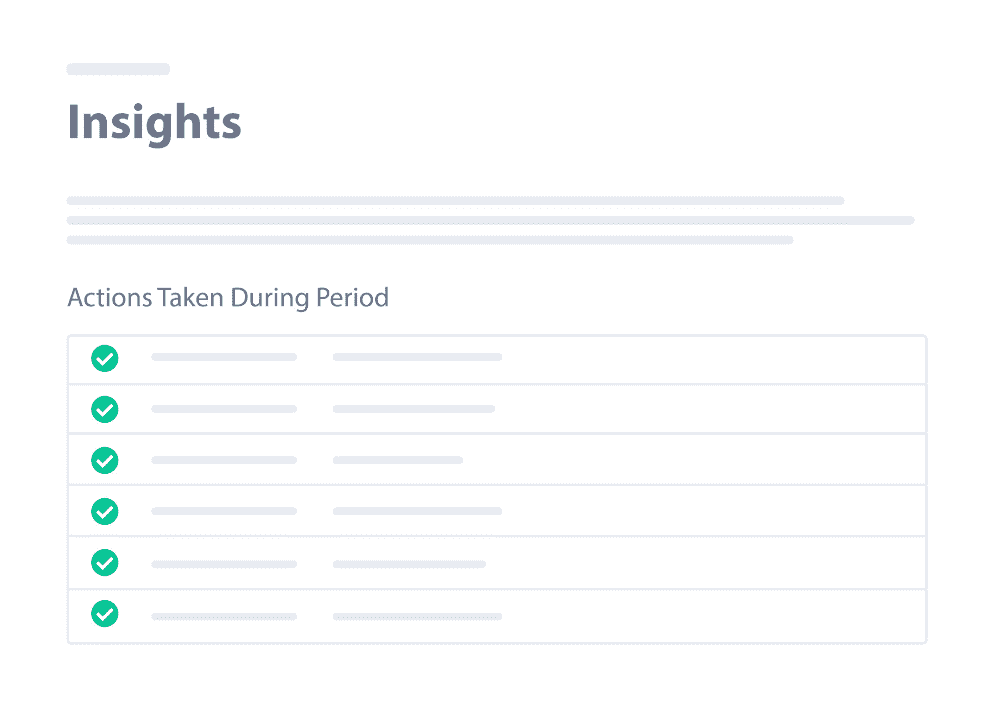The width and height of the screenshot is (1000, 709).
Task: Click the small placeholder bar above Insights
Action: pos(118,69)
